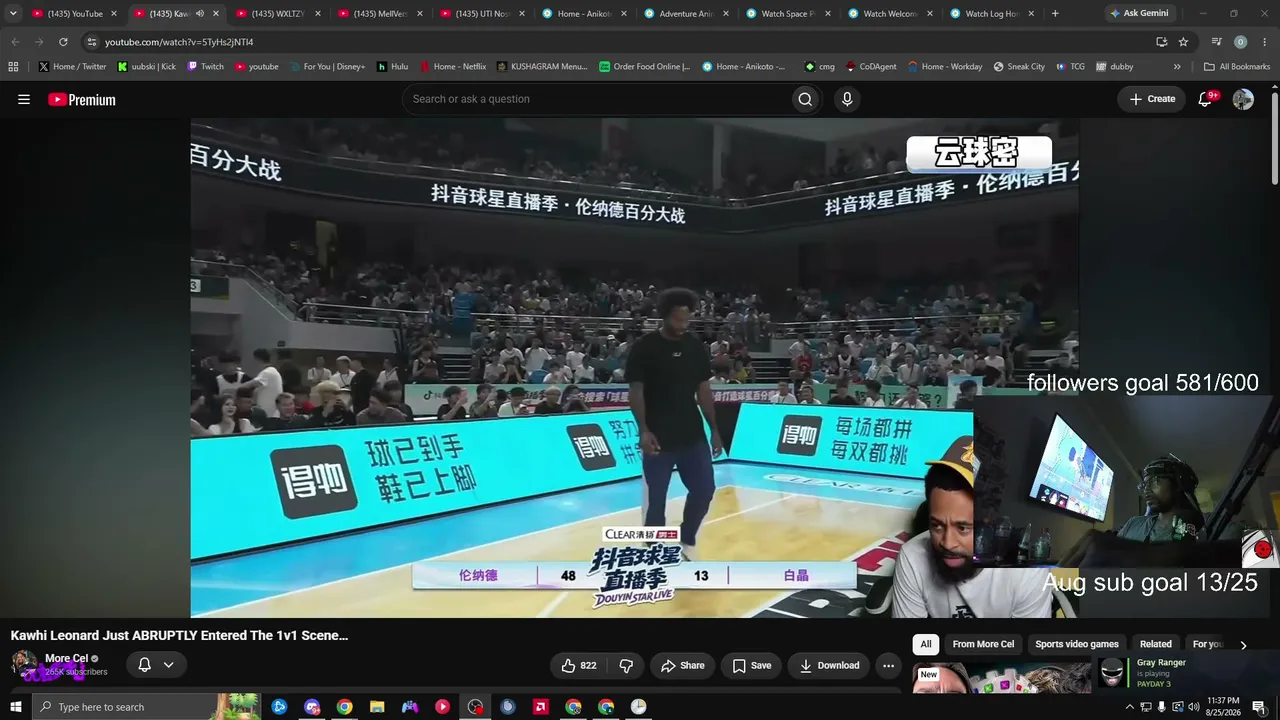
Task: Open the More actions three-dot menu
Action: (x=888, y=665)
